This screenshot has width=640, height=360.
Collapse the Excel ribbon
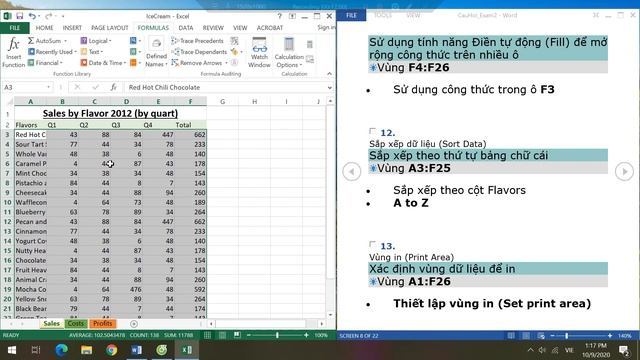329,74
